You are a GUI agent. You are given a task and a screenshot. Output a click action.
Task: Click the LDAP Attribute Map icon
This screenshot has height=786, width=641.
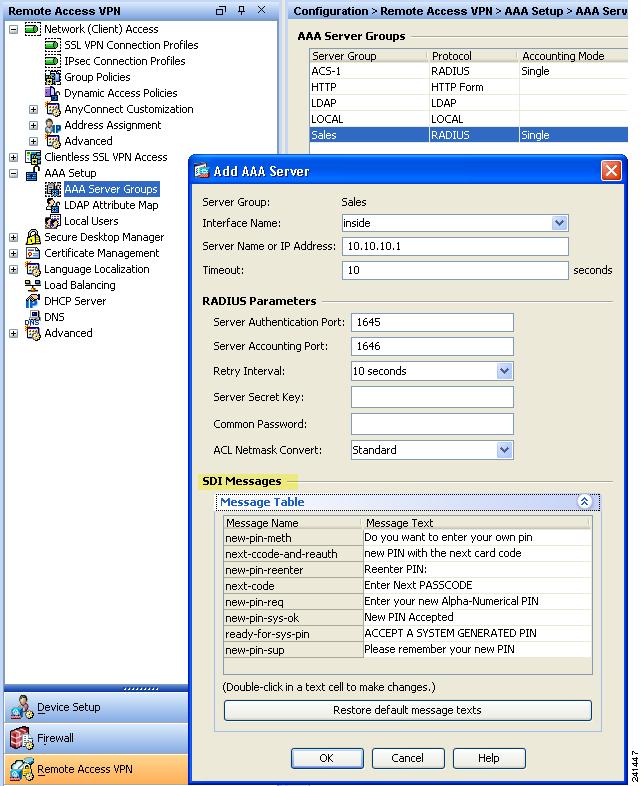[x=53, y=206]
